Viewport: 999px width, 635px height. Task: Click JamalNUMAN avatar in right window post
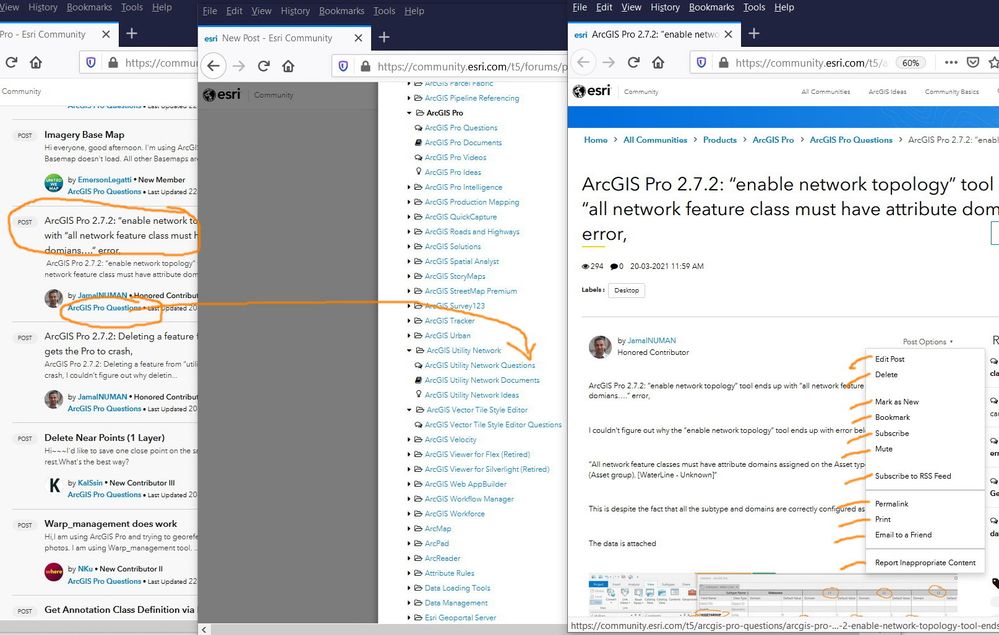click(600, 346)
